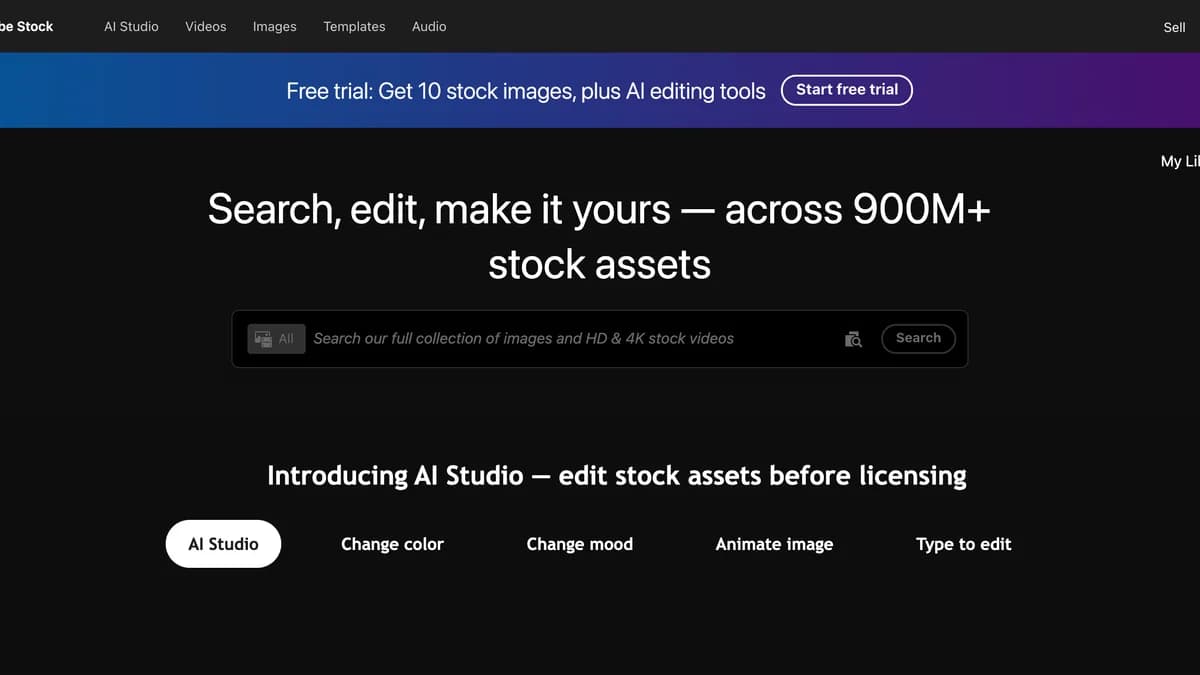Switch to the Change color tab
The width and height of the screenshot is (1200, 675).
click(392, 544)
